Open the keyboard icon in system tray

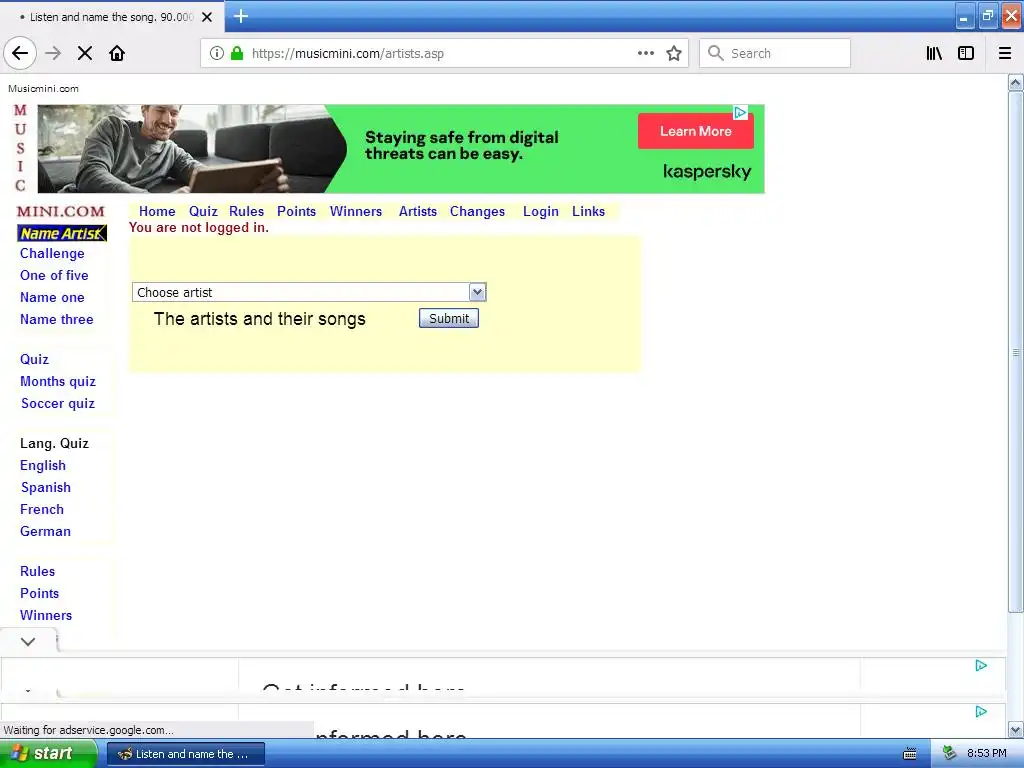[910, 754]
